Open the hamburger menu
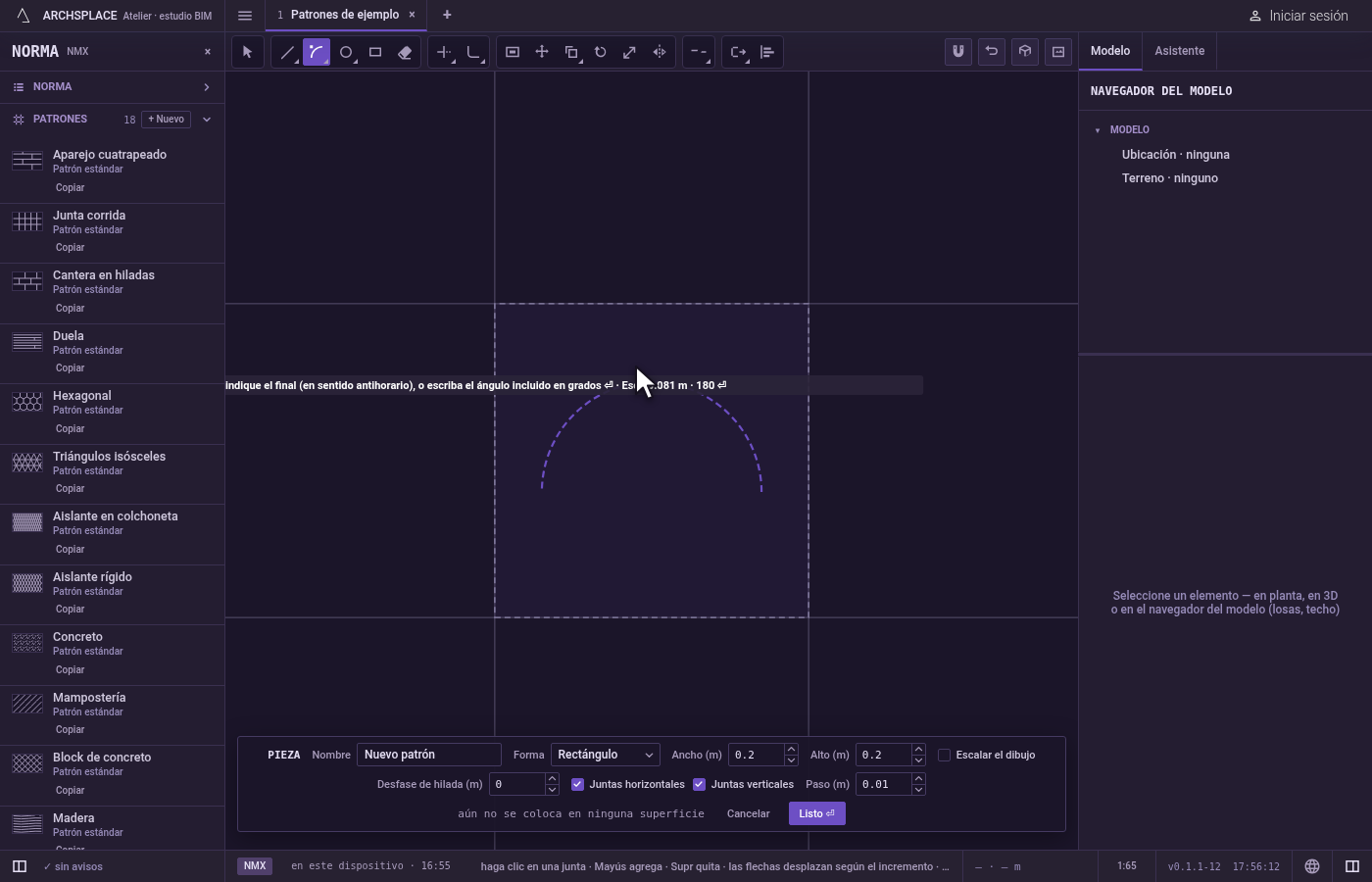Screen dimensions: 1372x882 (x=245, y=16)
